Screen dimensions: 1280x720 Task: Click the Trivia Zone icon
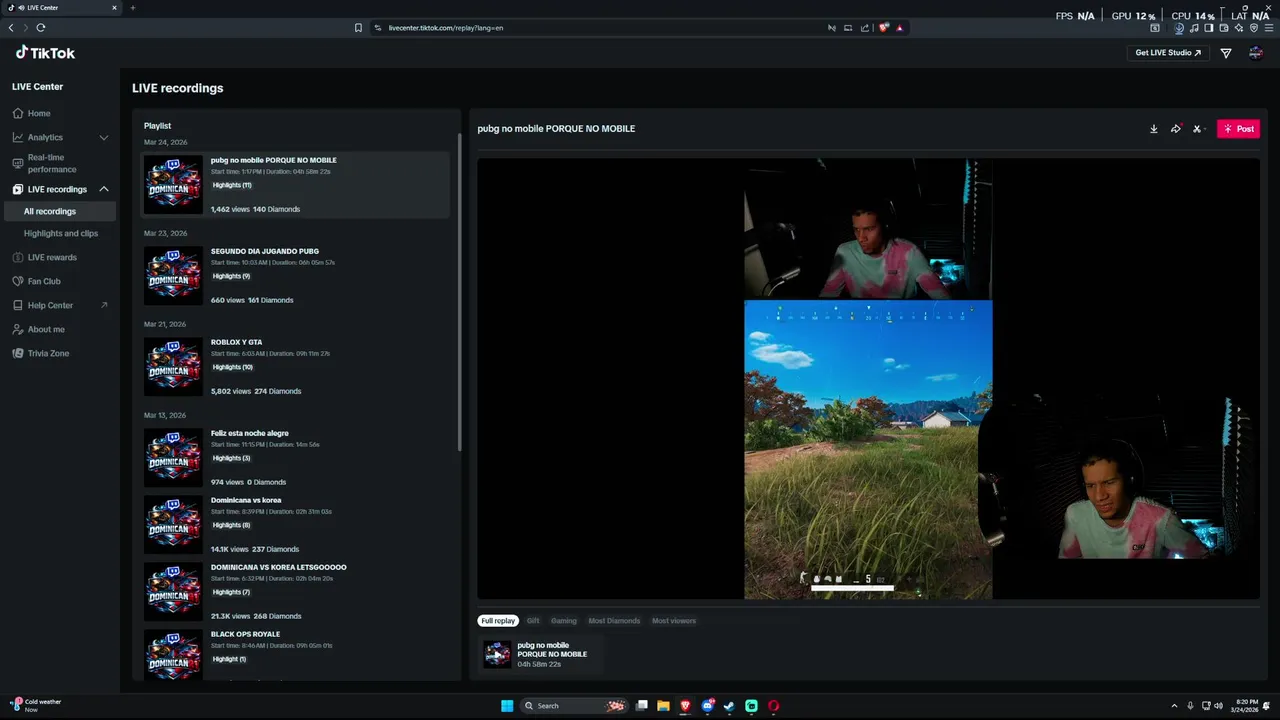coord(18,353)
